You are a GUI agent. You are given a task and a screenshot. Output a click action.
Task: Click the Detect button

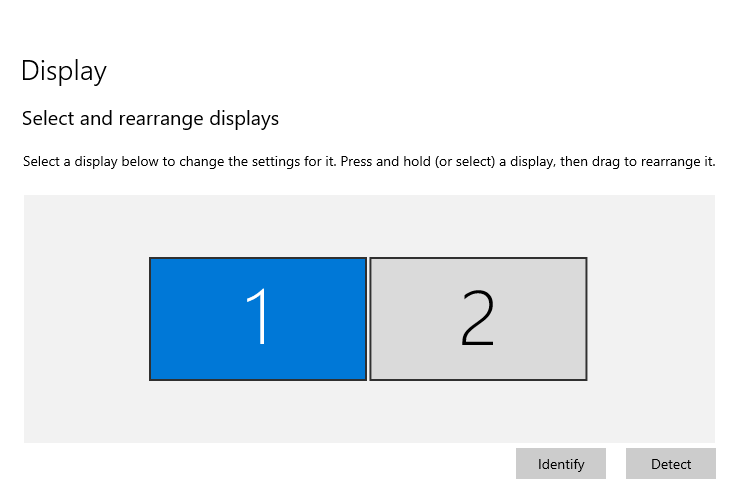tap(671, 463)
